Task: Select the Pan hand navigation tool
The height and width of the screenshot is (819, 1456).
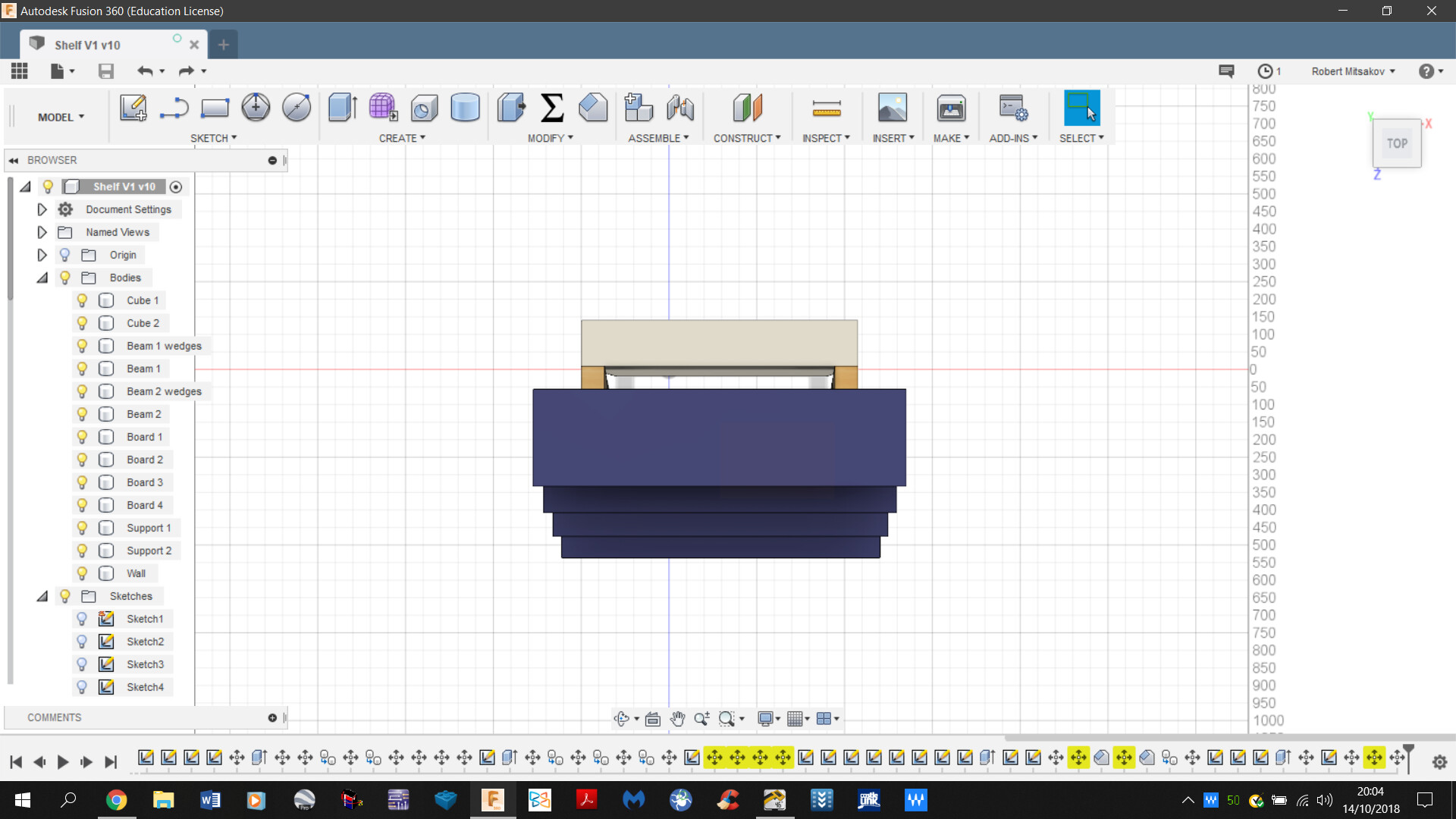Action: [x=677, y=718]
